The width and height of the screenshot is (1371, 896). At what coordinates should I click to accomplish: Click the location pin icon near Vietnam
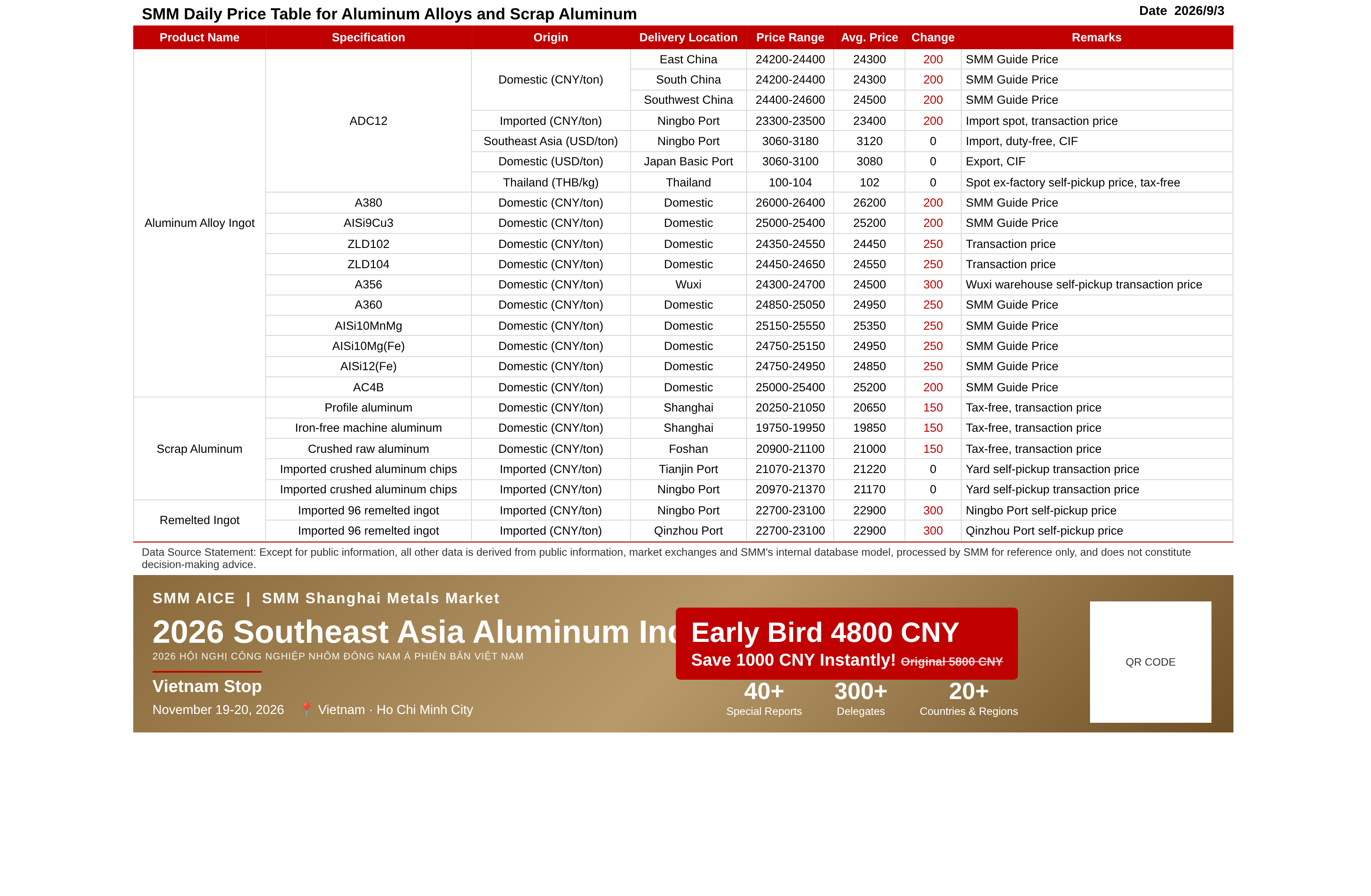(x=306, y=709)
